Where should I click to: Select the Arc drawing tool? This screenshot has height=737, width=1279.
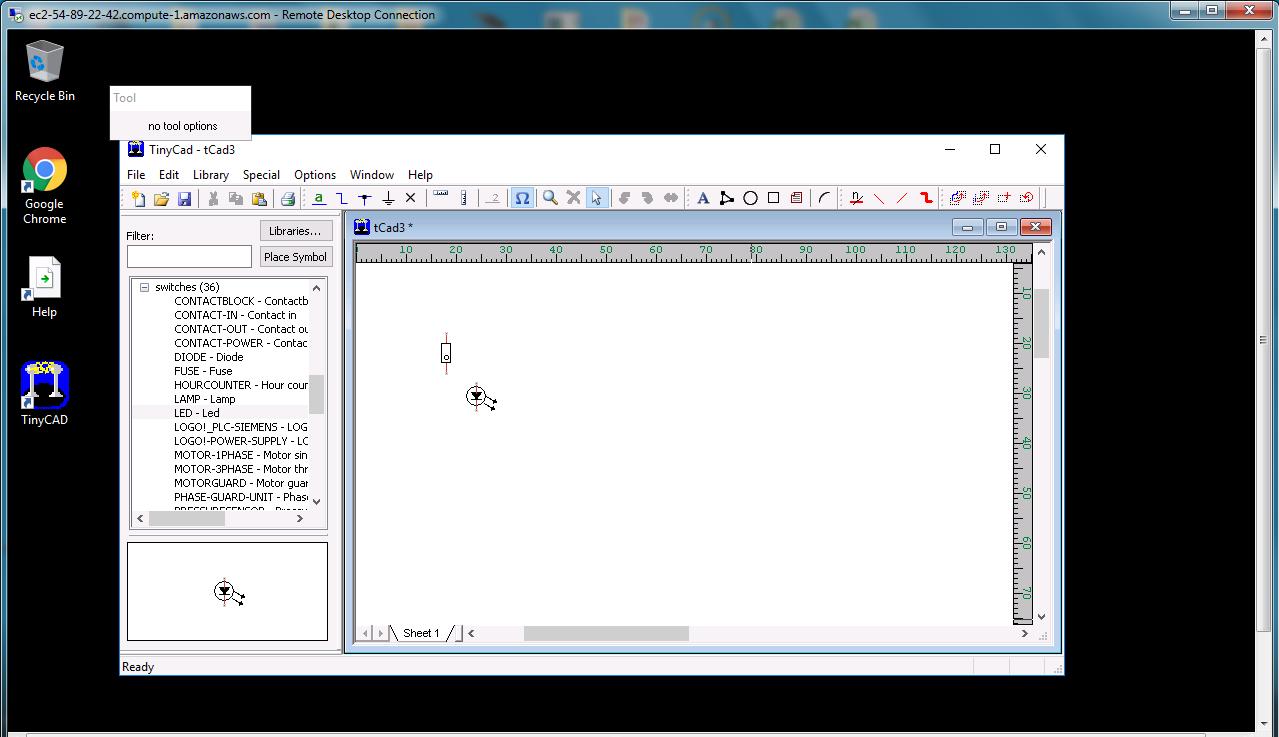pos(824,198)
